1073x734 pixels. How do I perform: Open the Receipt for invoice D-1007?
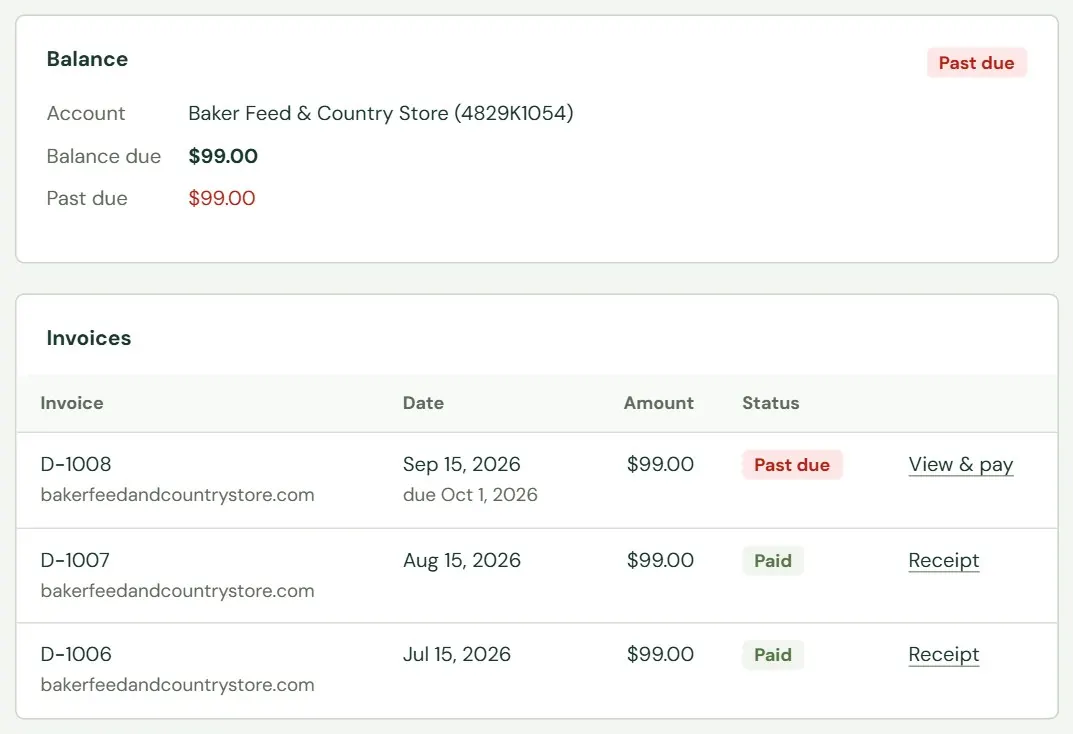944,560
